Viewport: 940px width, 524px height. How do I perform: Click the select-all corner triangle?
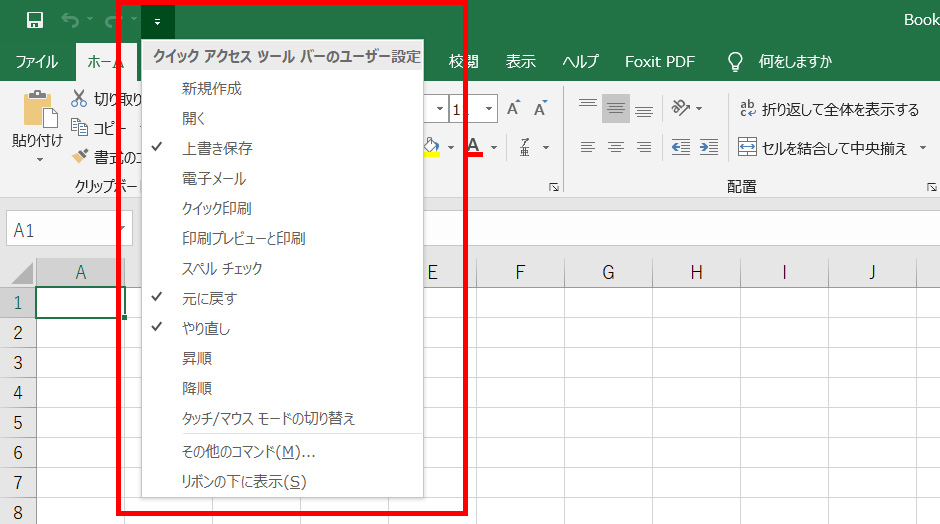coord(22,273)
